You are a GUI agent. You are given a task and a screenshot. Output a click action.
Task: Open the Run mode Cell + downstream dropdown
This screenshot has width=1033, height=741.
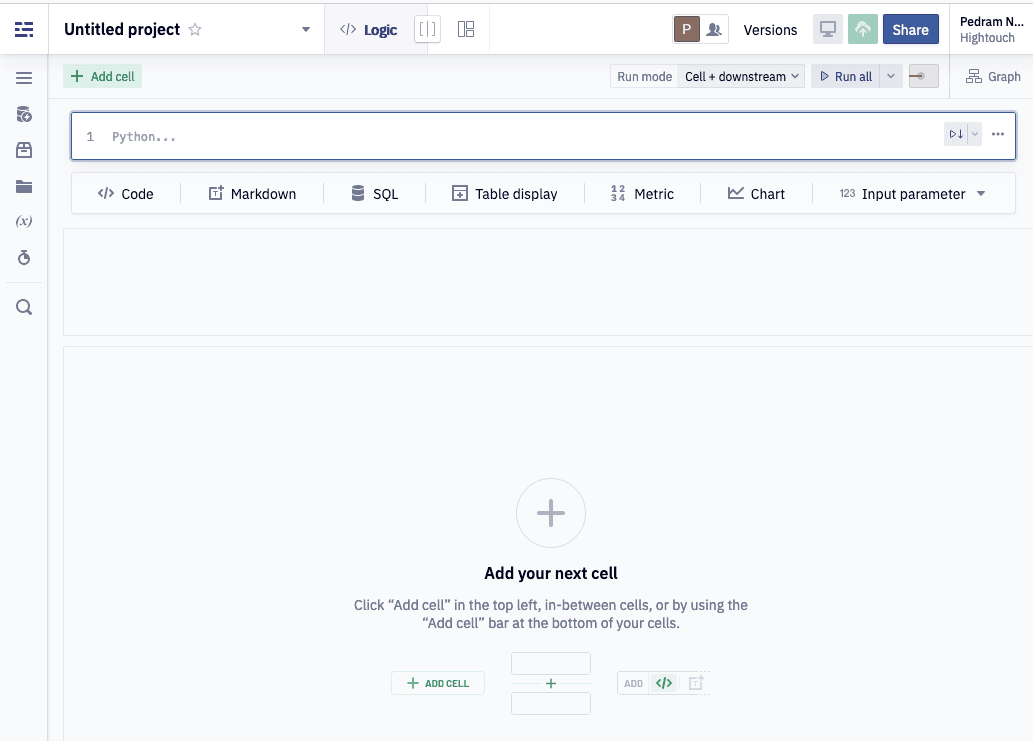(x=741, y=76)
